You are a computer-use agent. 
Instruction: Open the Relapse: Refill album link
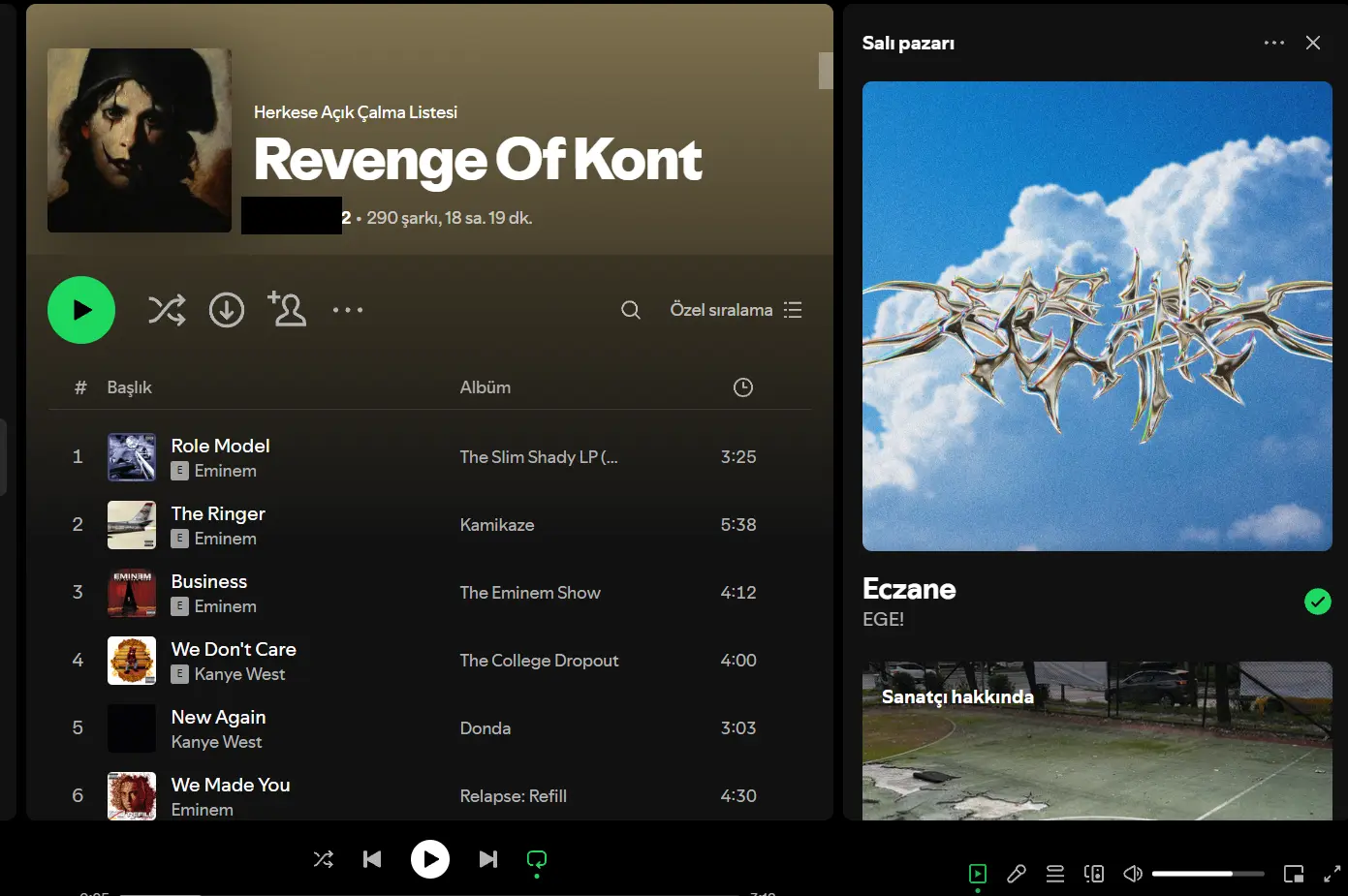point(514,796)
